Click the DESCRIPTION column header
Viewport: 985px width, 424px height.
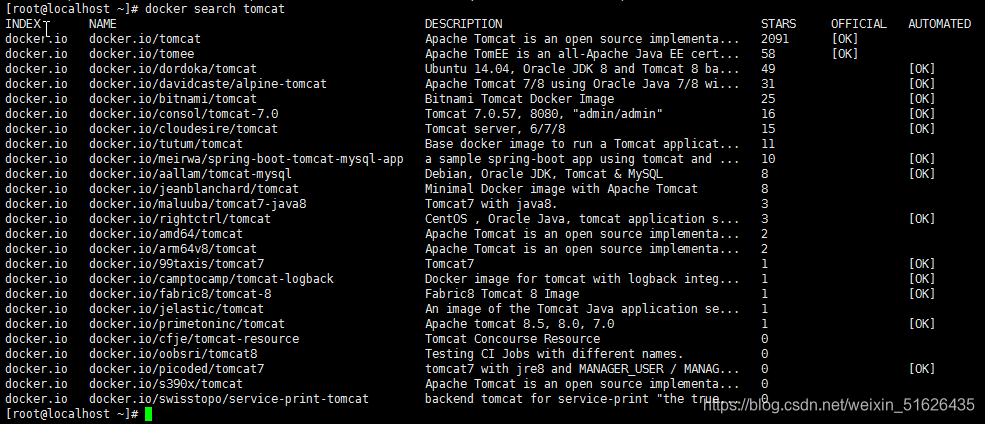click(x=463, y=23)
